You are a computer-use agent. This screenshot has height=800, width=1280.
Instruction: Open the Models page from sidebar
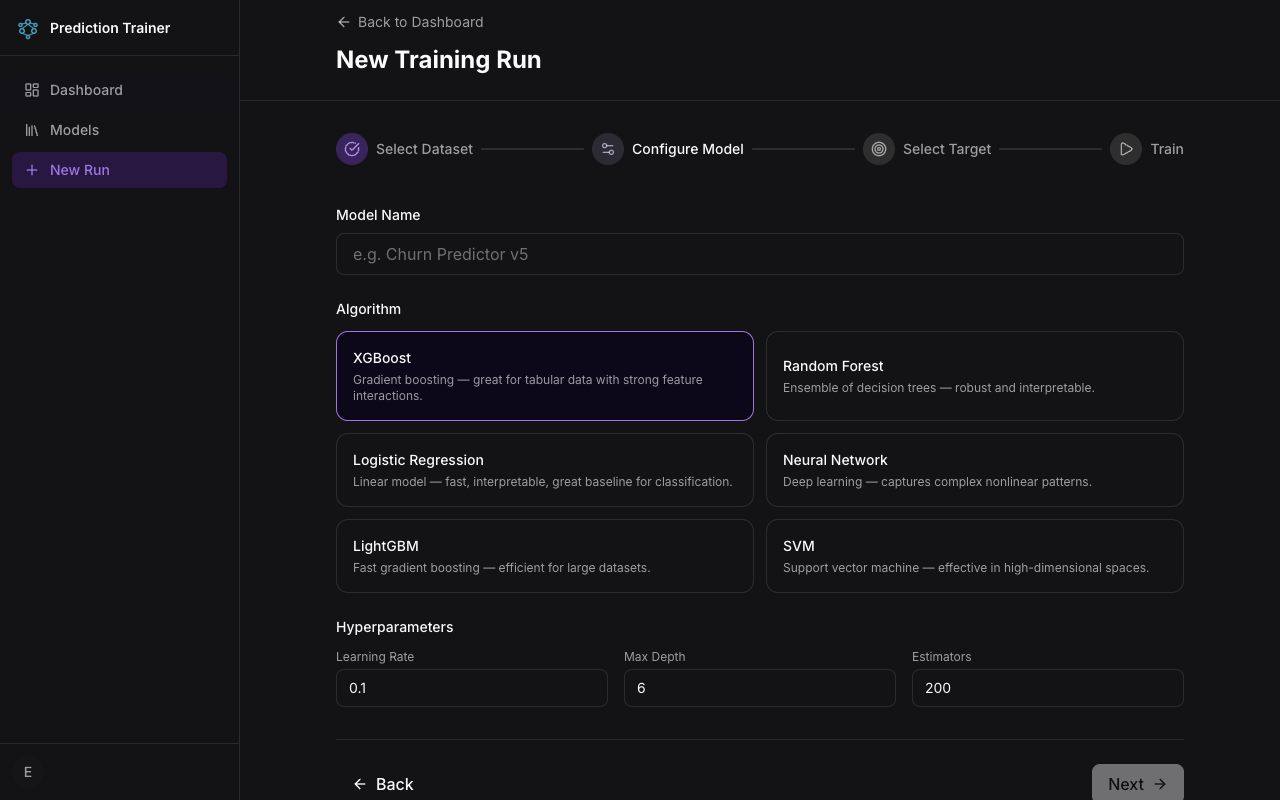(x=74, y=130)
